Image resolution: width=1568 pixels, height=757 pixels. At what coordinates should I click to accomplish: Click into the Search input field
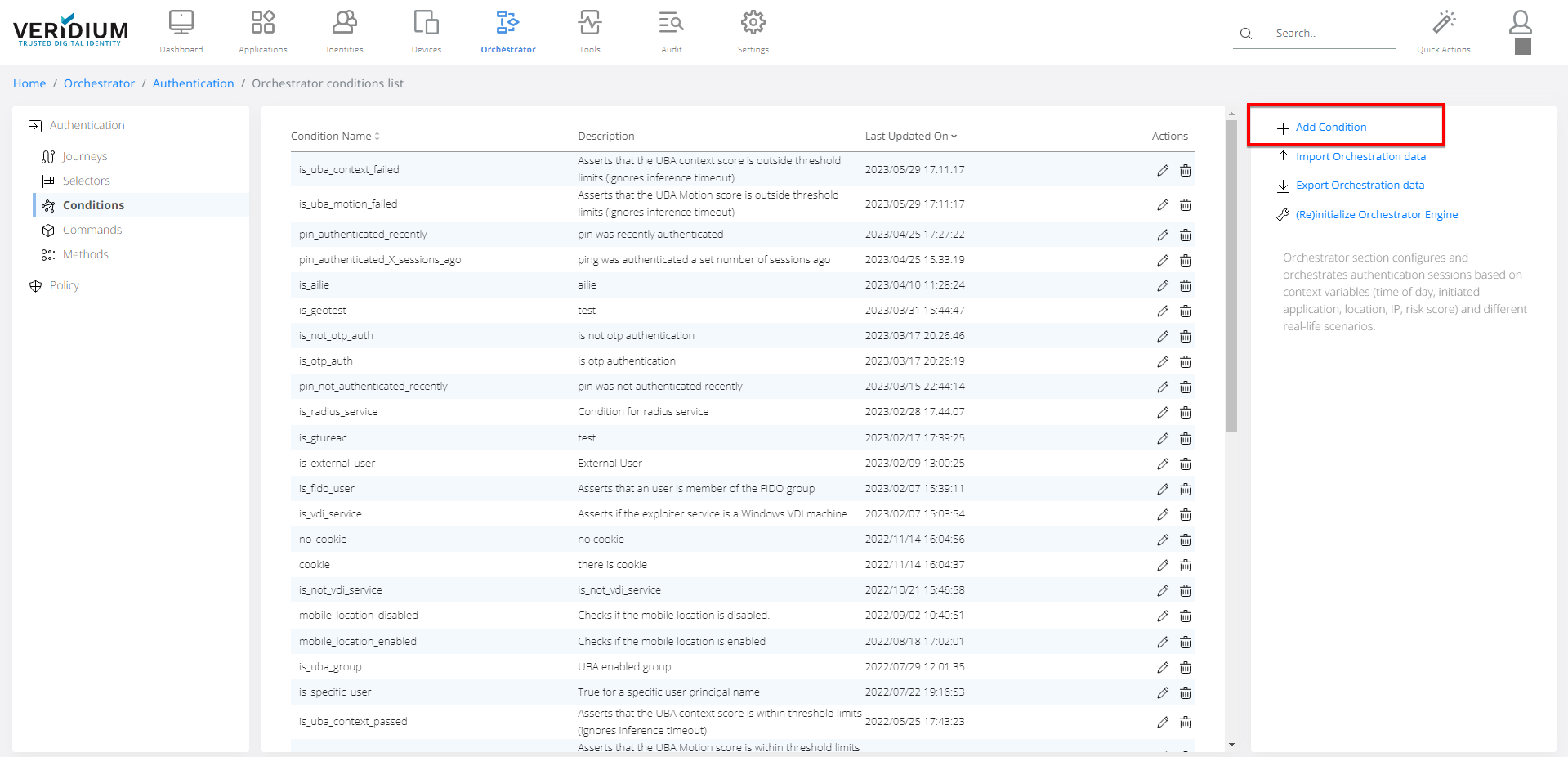pyautogui.click(x=1332, y=34)
